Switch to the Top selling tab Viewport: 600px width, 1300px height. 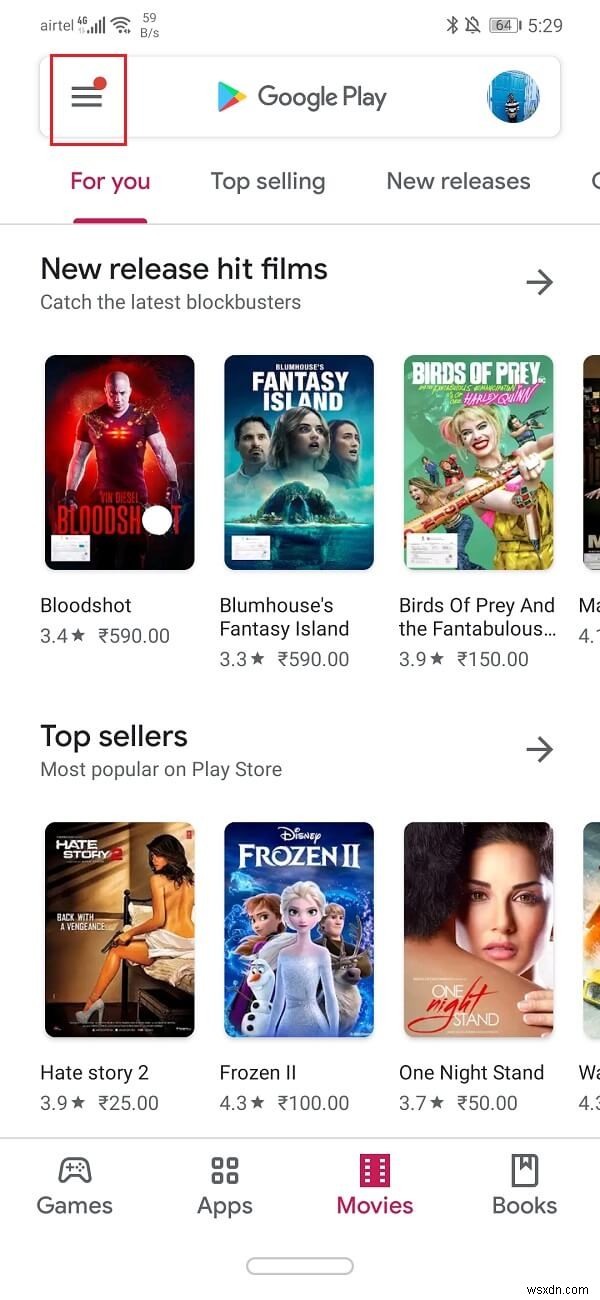click(268, 181)
